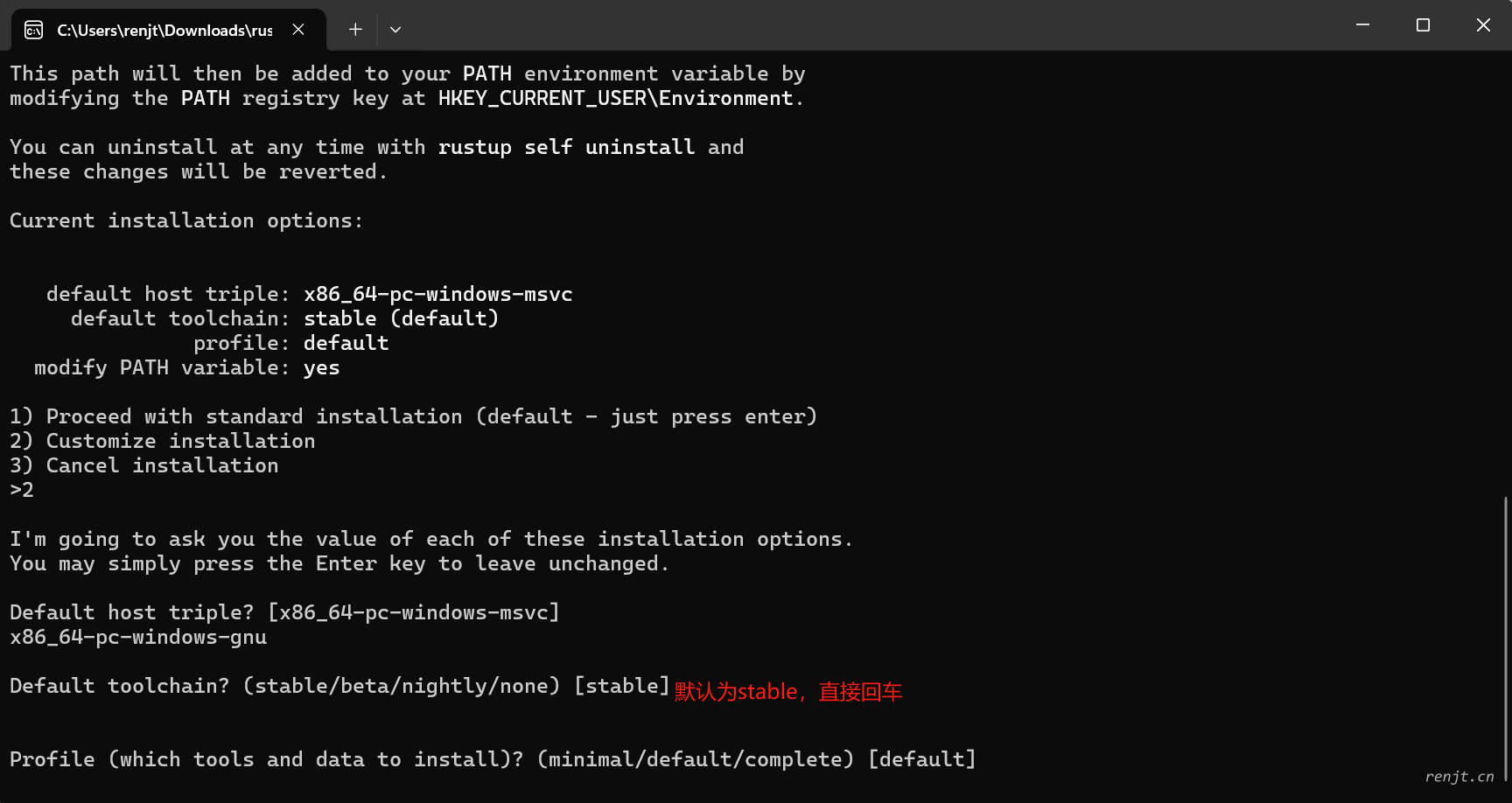This screenshot has width=1512, height=803.
Task: Click the Profile prompt line with [default]
Action: (x=493, y=759)
